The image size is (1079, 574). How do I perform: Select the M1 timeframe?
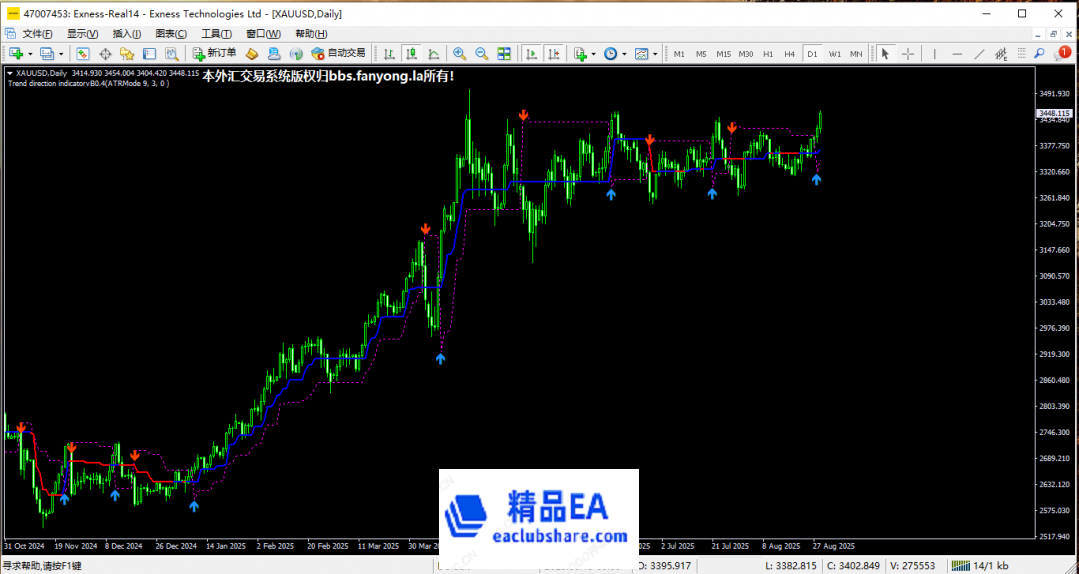click(679, 54)
